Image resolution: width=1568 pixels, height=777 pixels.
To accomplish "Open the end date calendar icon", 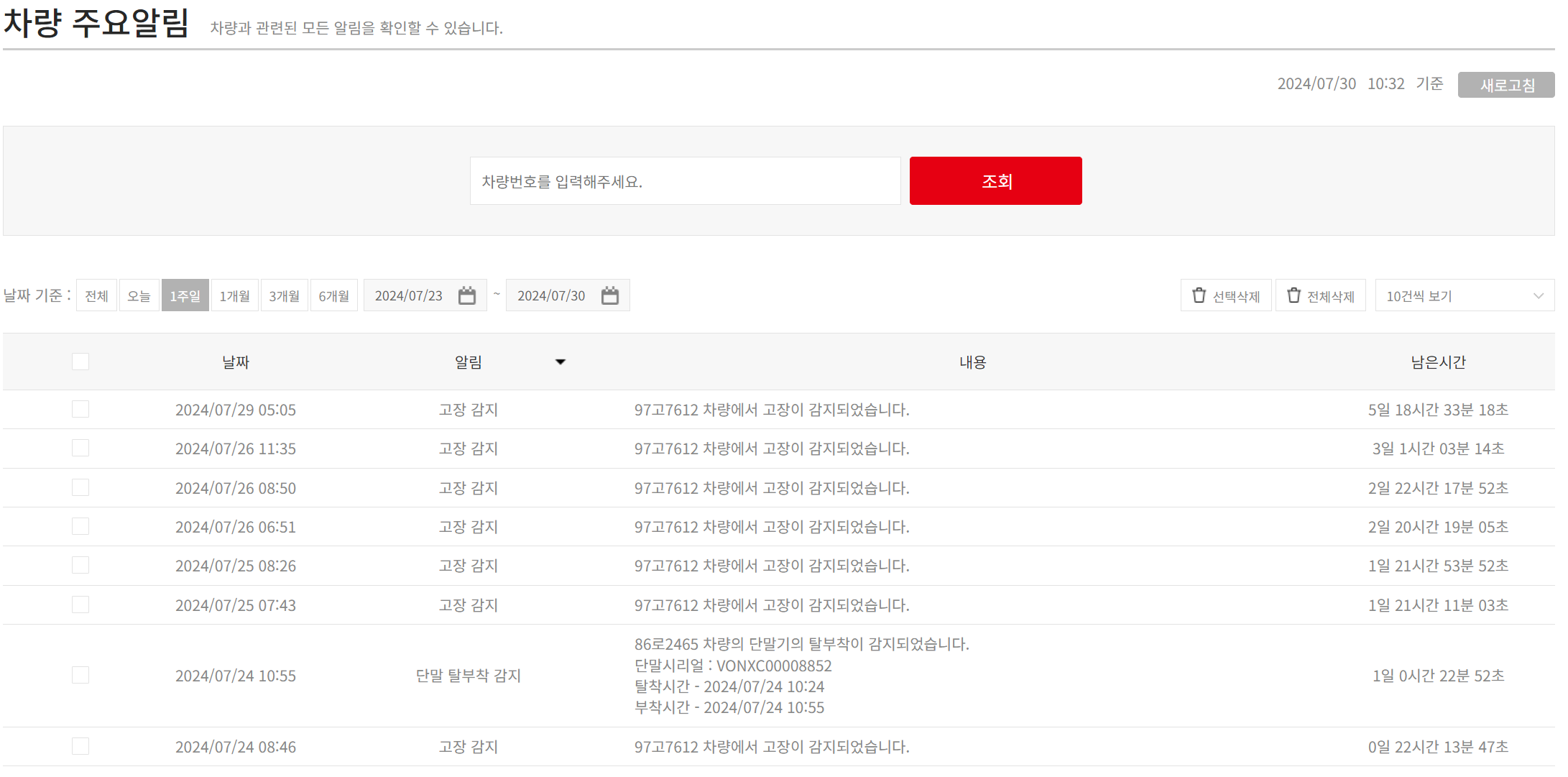I will coord(610,295).
